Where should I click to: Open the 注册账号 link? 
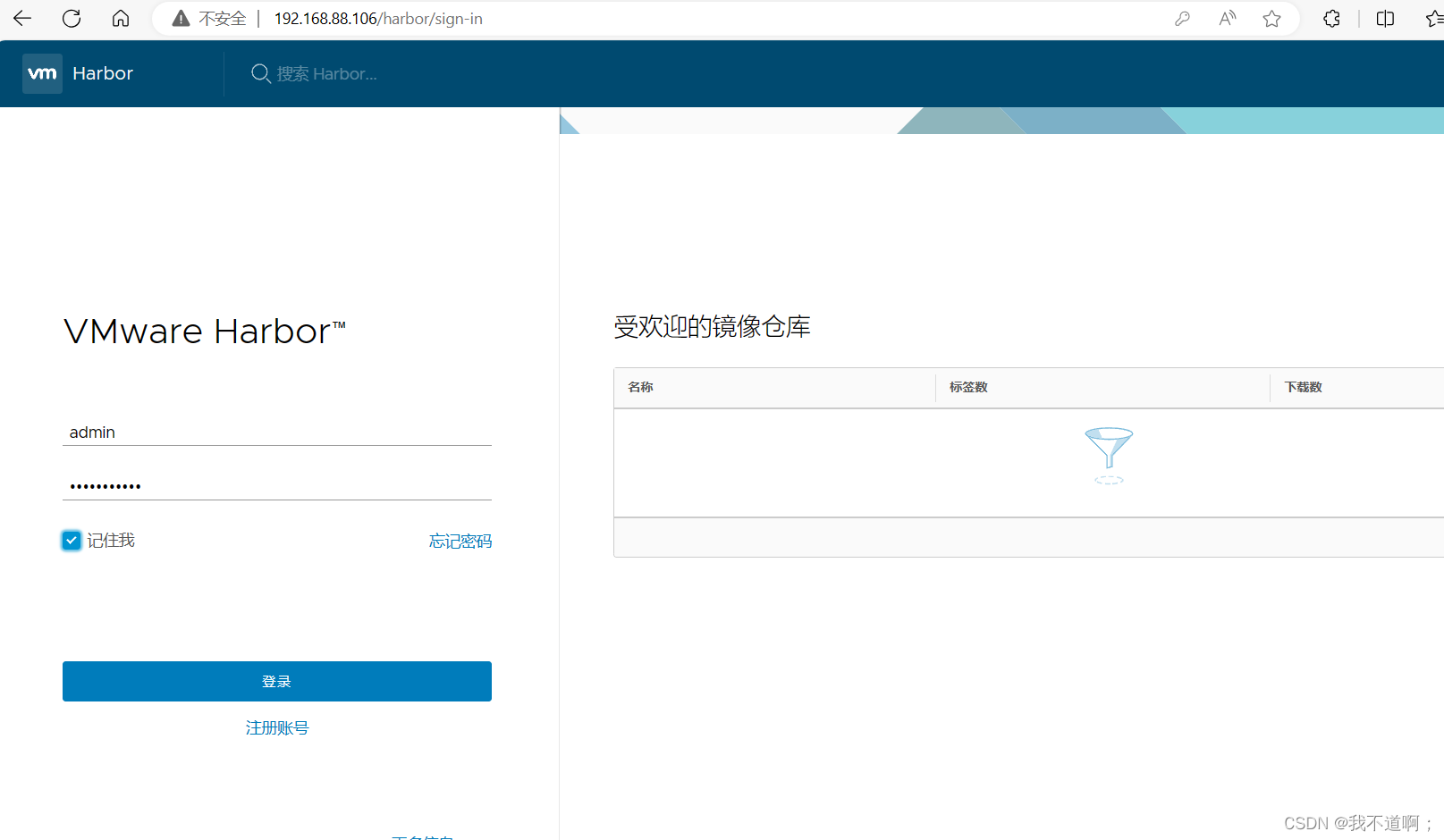(x=276, y=727)
